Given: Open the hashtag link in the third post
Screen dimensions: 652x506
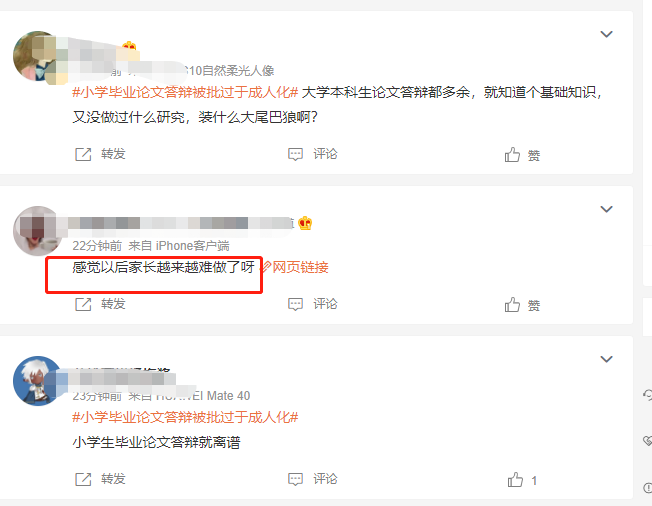Looking at the screenshot, I should pos(185,417).
